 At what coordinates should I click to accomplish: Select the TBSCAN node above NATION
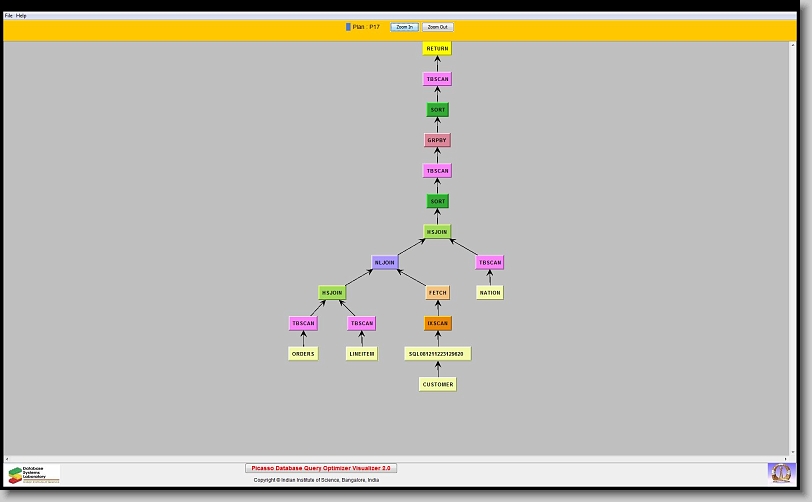click(x=489, y=262)
